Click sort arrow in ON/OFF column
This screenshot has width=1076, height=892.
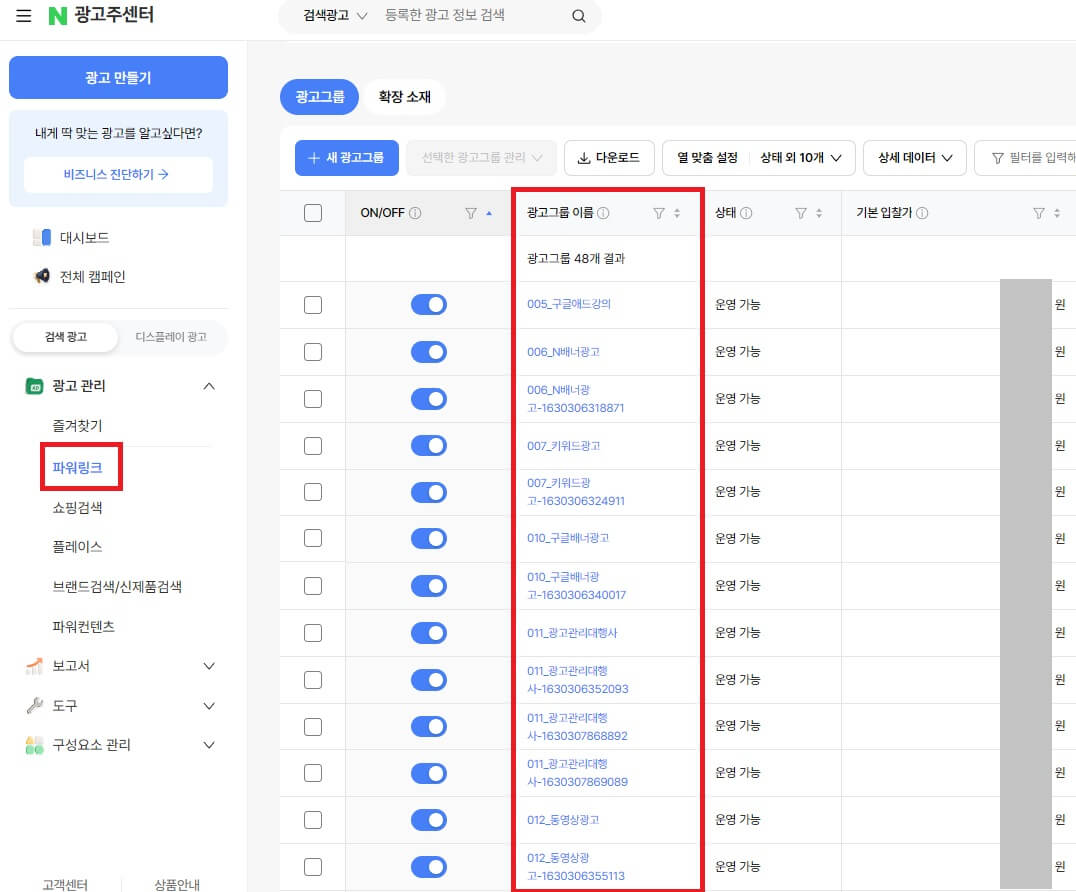click(x=489, y=213)
